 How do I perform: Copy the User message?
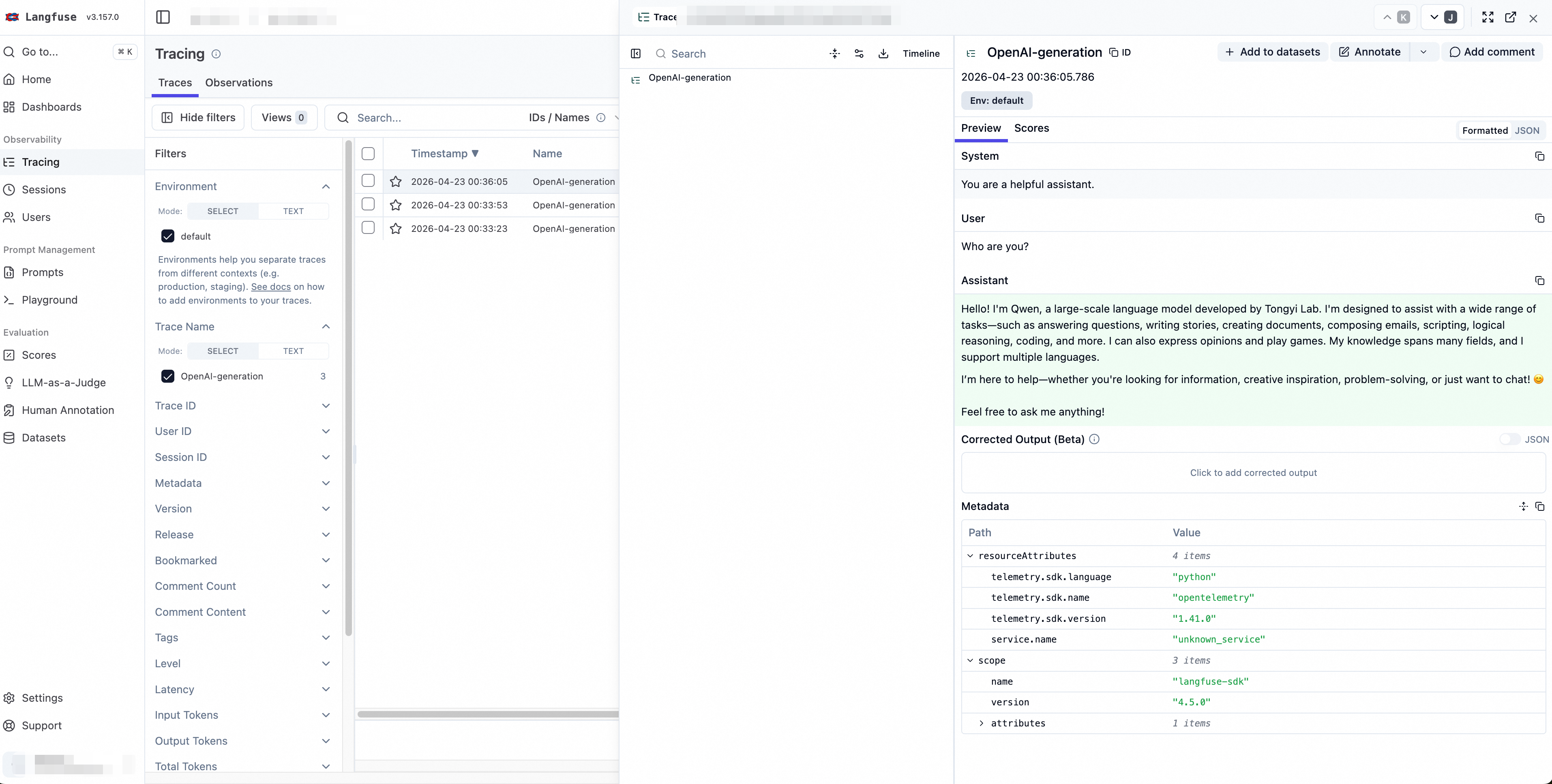pyautogui.click(x=1539, y=218)
